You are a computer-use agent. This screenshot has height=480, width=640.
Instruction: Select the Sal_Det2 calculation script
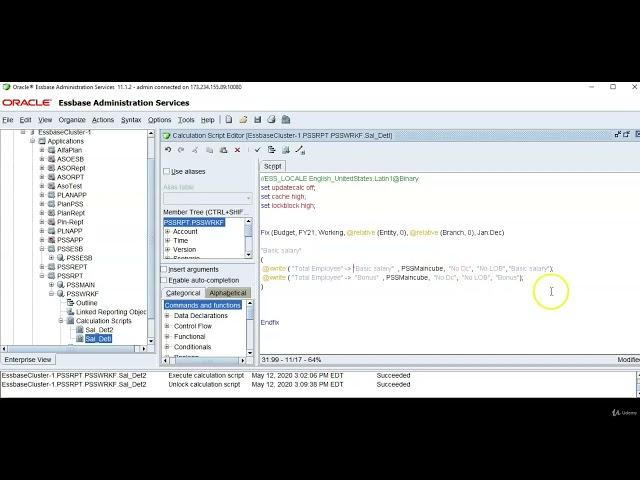pyautogui.click(x=98, y=330)
